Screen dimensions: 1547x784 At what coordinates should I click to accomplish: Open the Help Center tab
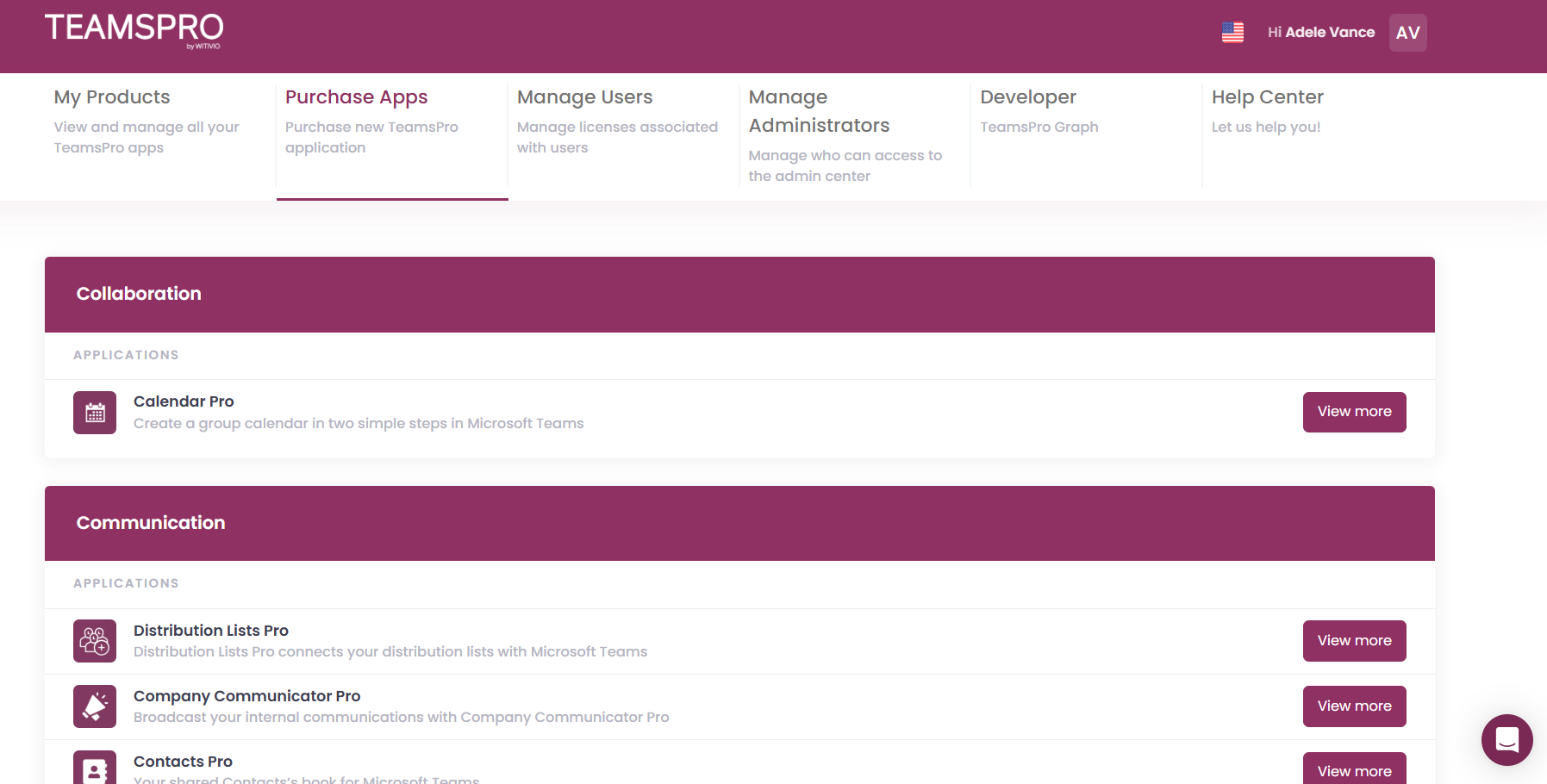(1267, 97)
